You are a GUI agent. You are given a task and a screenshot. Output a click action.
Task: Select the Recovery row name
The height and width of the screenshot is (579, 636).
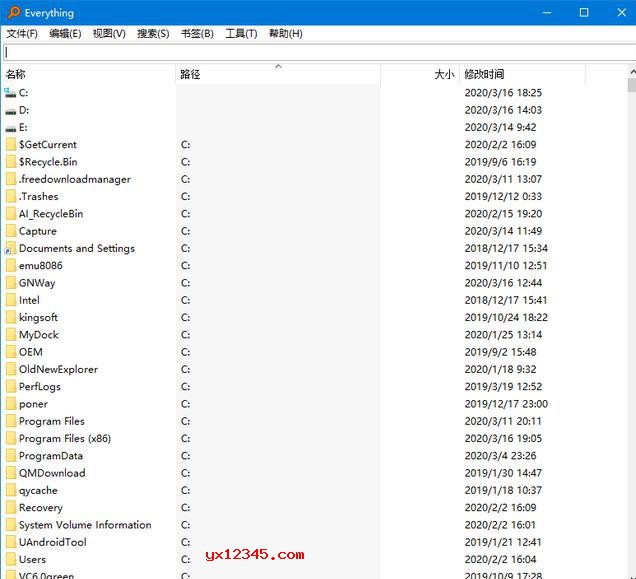pos(41,508)
